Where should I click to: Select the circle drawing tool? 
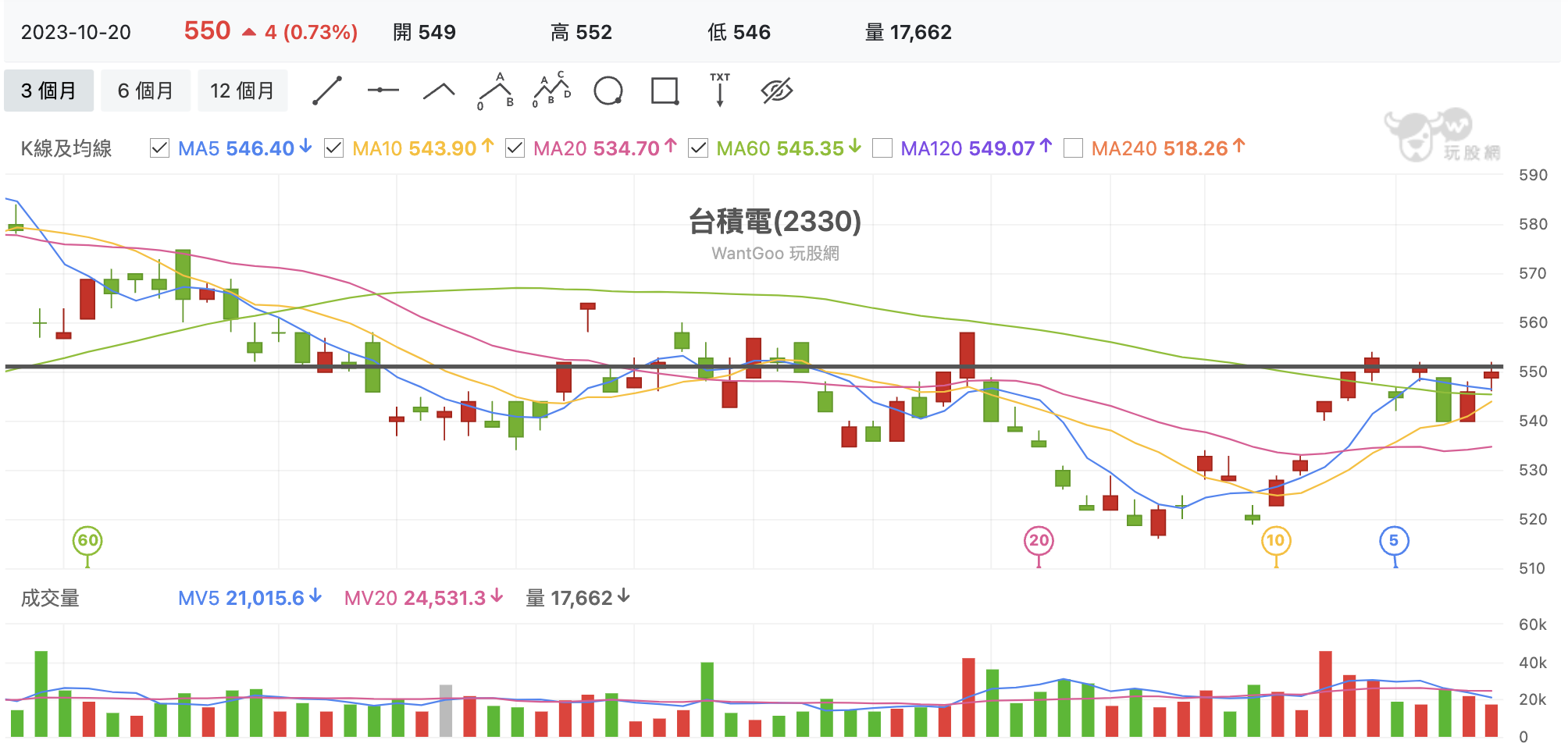click(x=608, y=91)
